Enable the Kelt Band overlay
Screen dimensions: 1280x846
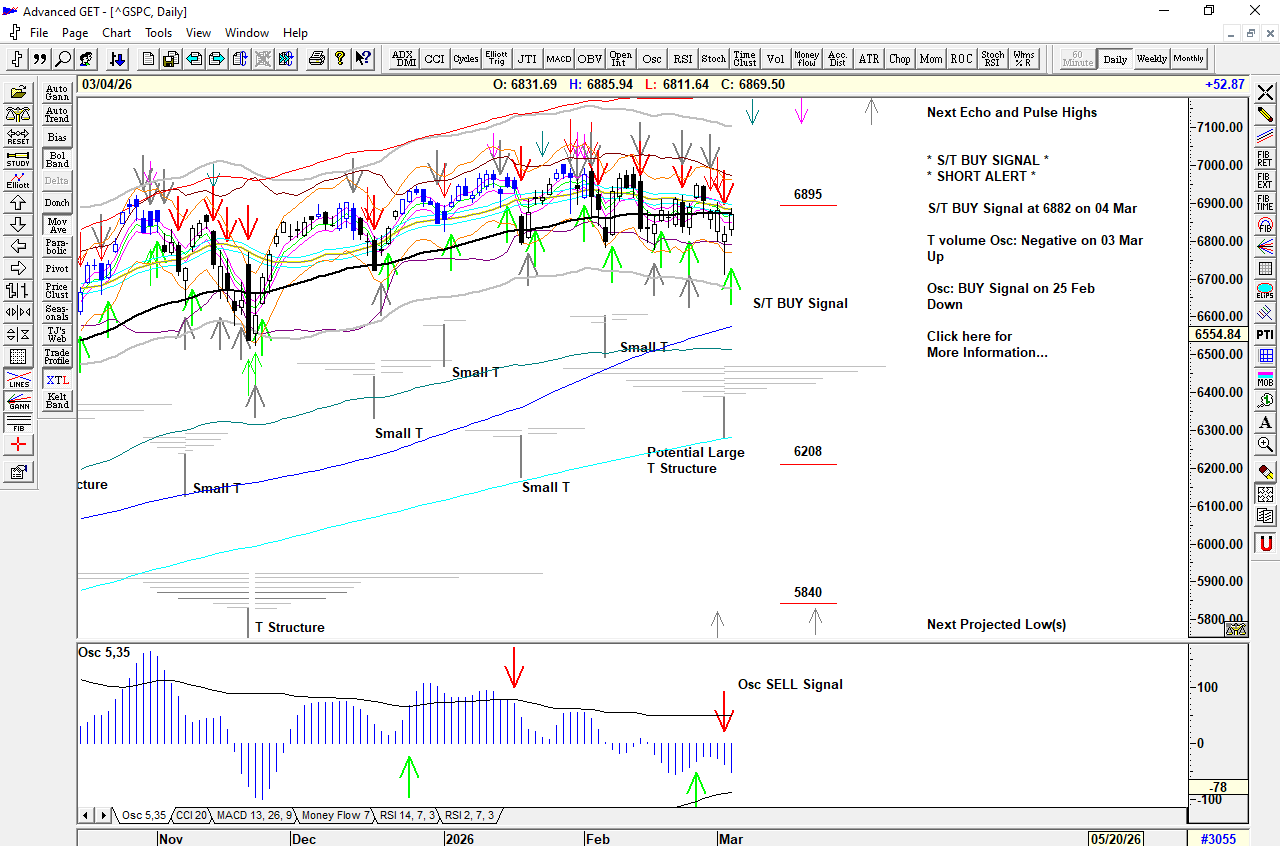pyautogui.click(x=57, y=401)
